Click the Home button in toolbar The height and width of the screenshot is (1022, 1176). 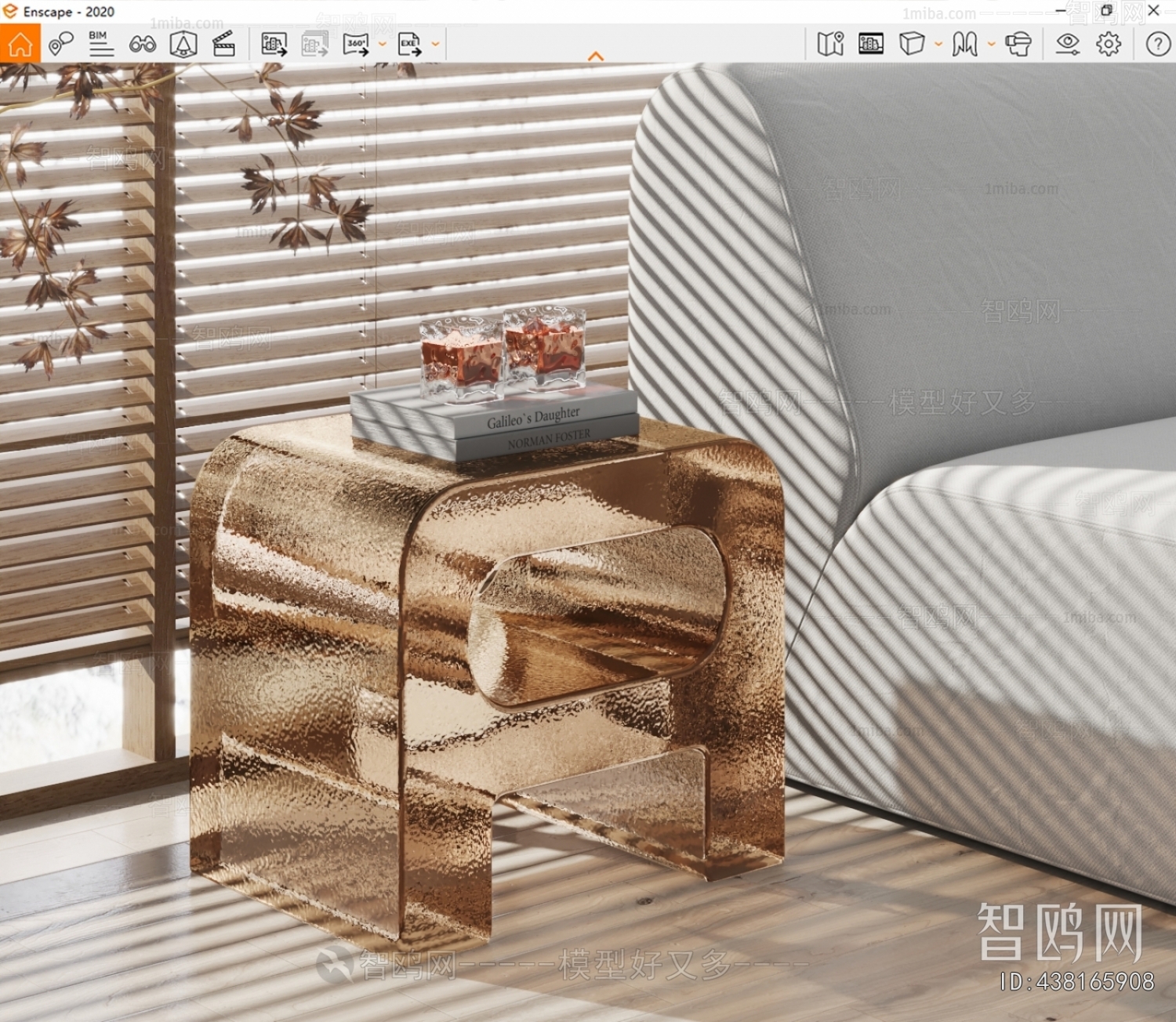tap(20, 44)
